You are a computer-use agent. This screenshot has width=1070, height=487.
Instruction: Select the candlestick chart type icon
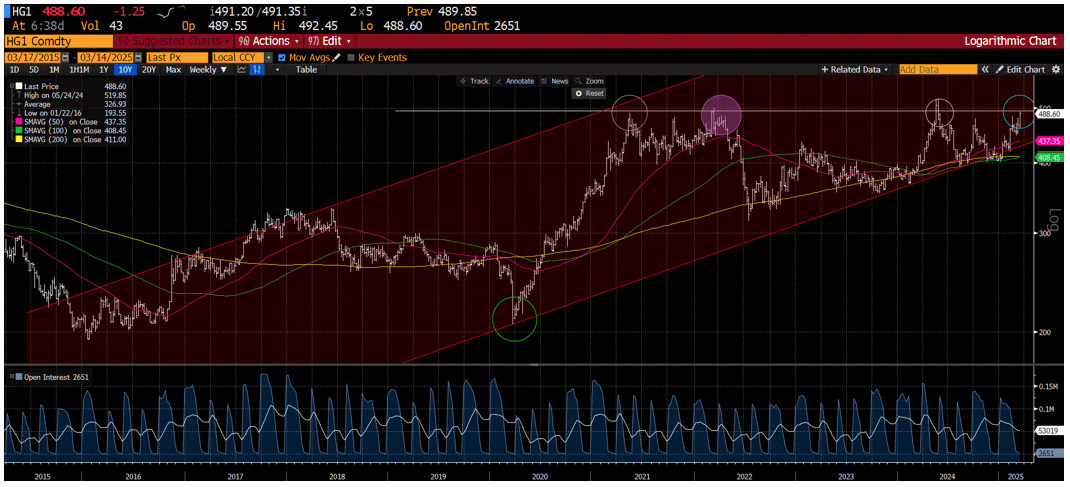(x=257, y=70)
